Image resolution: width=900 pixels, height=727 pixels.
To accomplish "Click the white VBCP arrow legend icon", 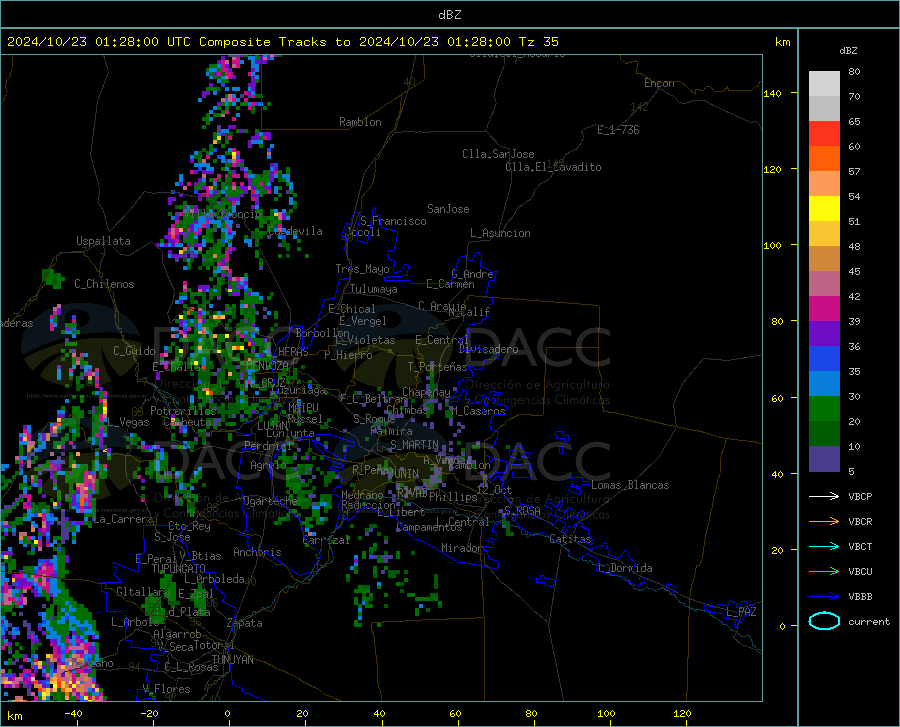I will pyautogui.click(x=824, y=496).
